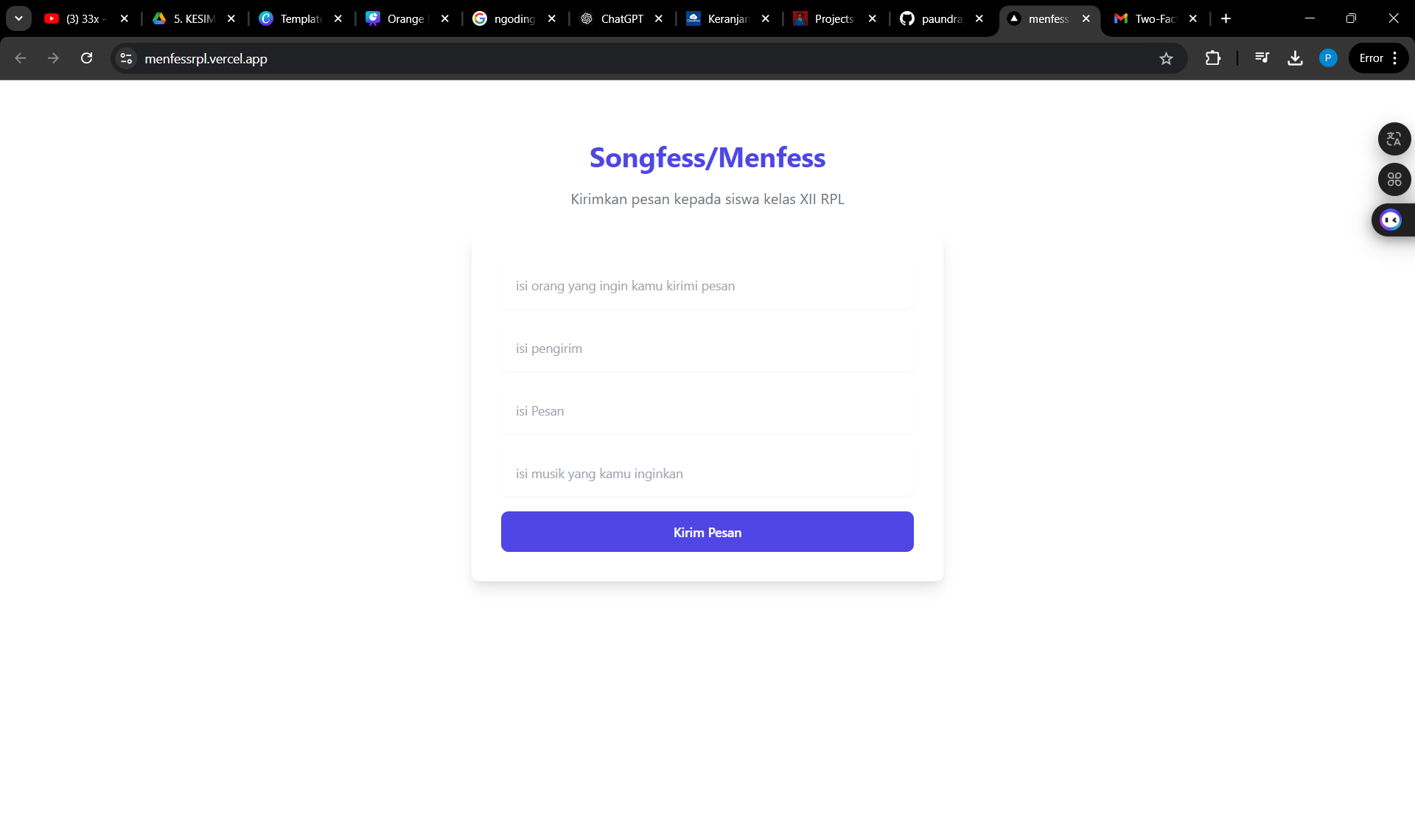Close the Two-Fac tab
Screen dimensions: 1415x840
[x=1192, y=18]
